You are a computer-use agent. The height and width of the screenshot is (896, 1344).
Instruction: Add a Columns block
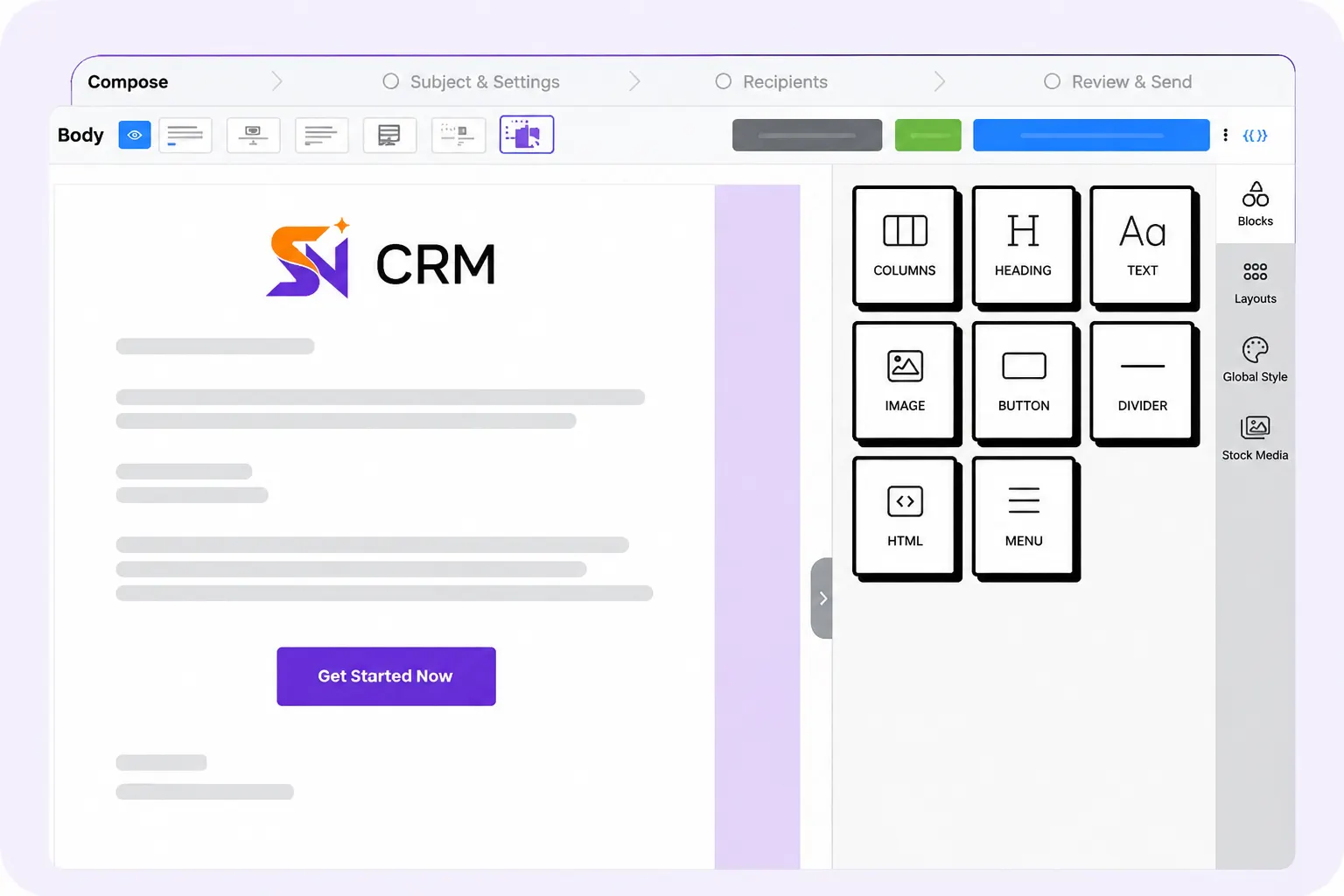[x=905, y=246]
